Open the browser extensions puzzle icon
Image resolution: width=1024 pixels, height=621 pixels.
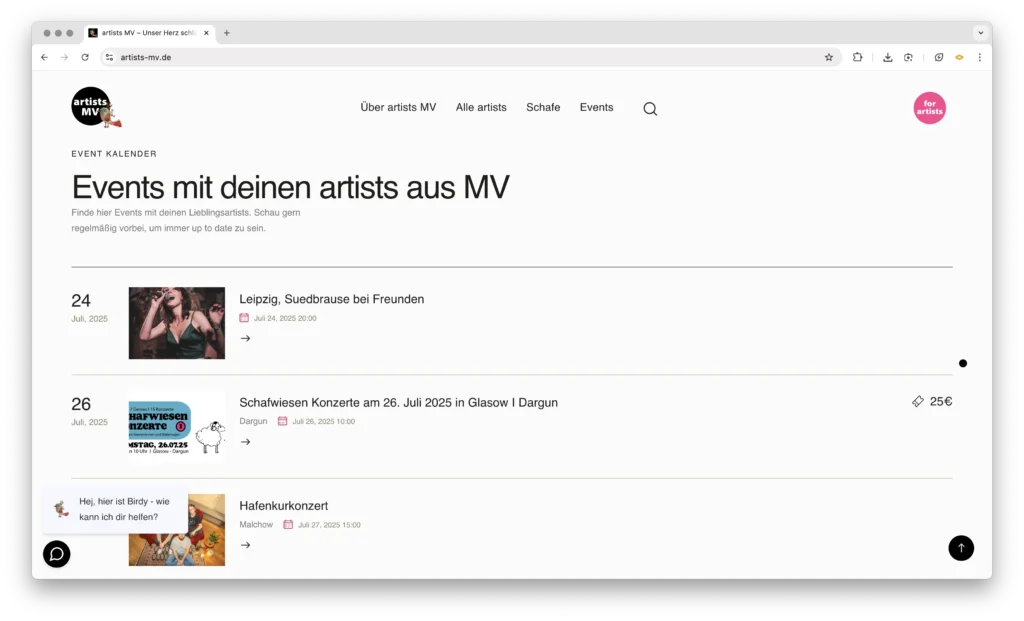[857, 57]
